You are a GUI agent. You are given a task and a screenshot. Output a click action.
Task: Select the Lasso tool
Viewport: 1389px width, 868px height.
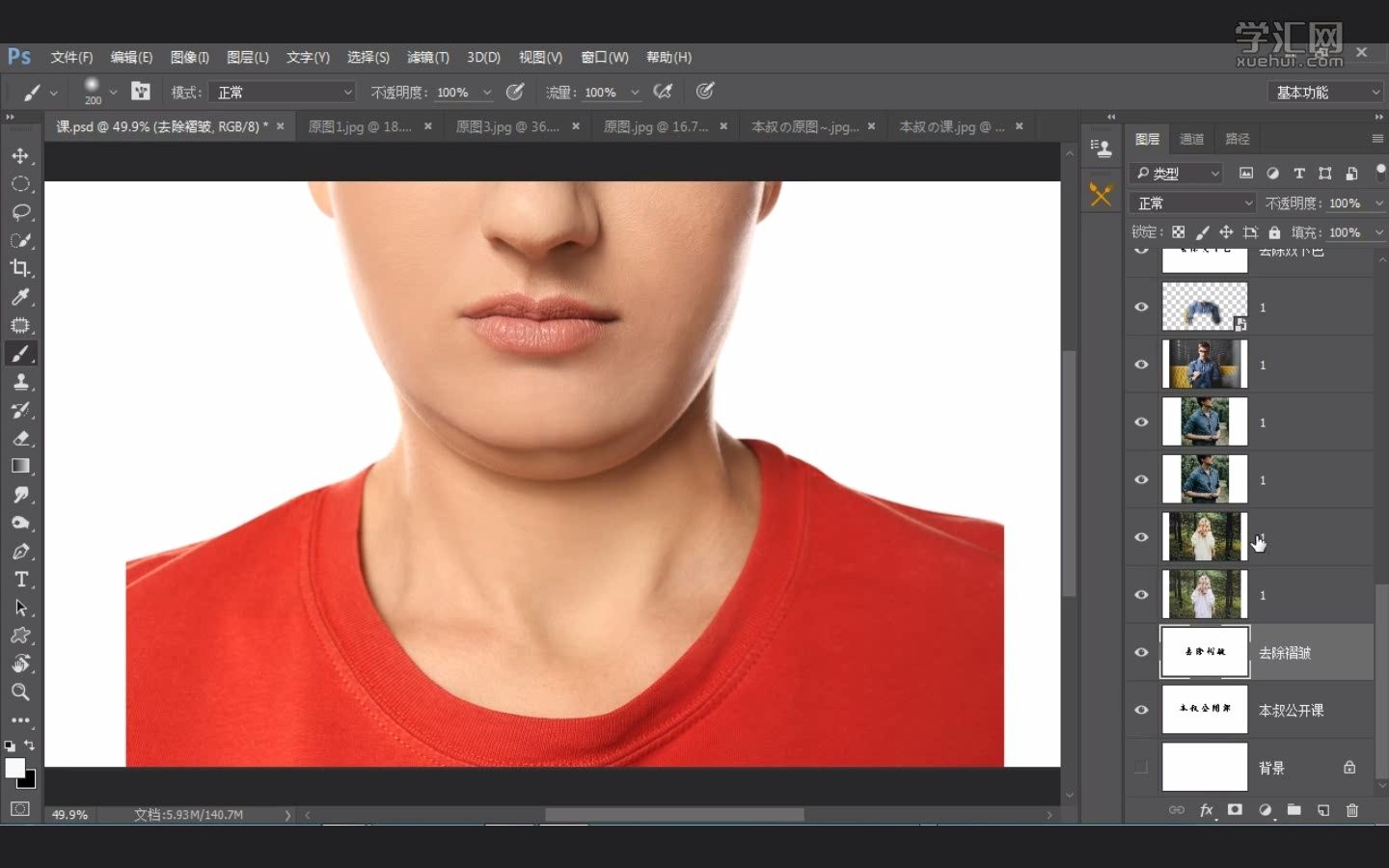pyautogui.click(x=20, y=212)
